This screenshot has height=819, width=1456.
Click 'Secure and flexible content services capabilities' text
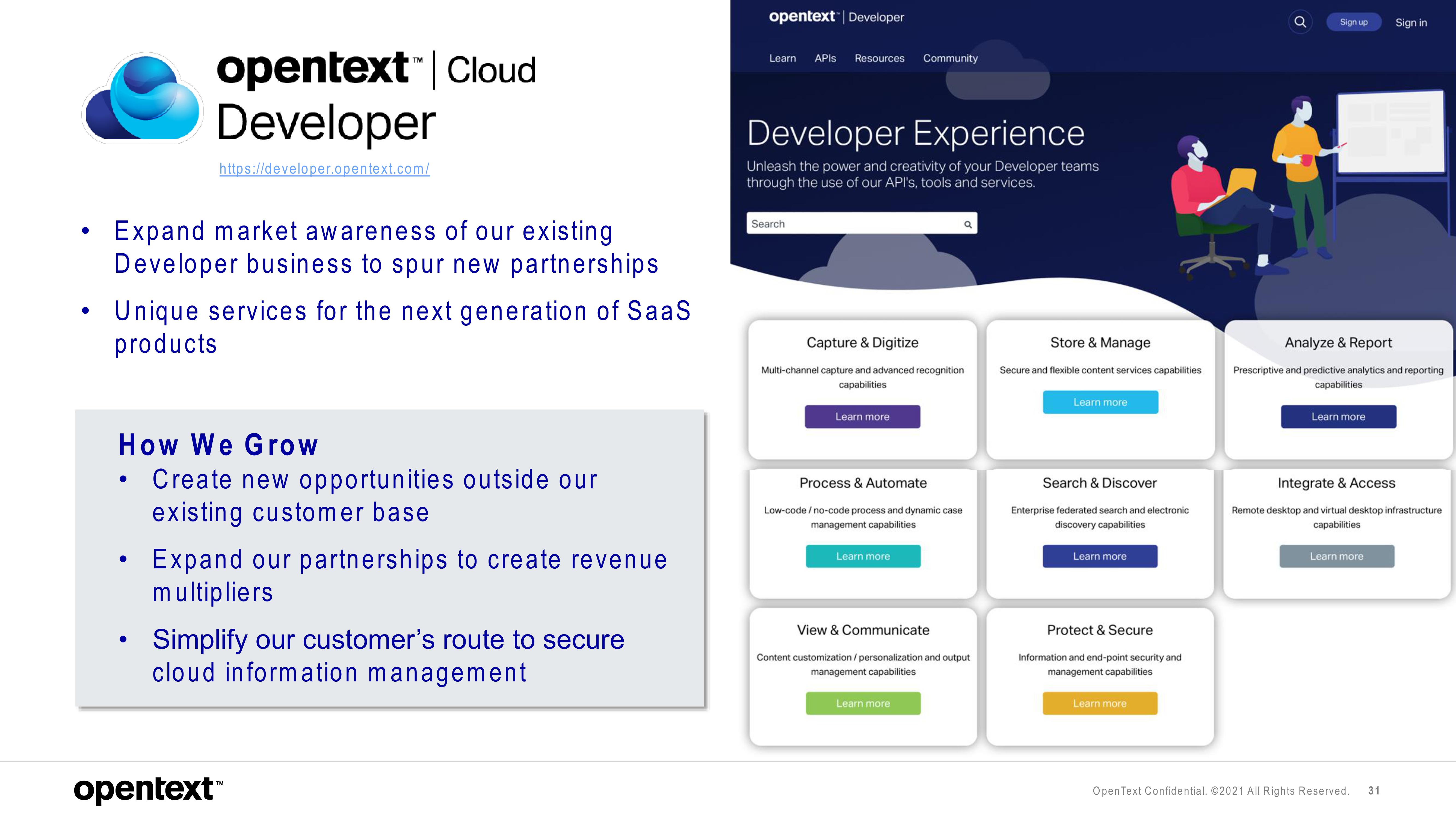tap(1100, 370)
